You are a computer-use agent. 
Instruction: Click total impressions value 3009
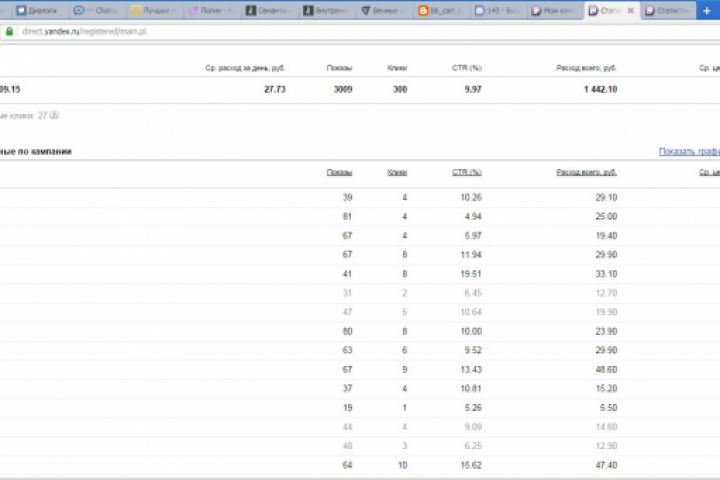[343, 90]
